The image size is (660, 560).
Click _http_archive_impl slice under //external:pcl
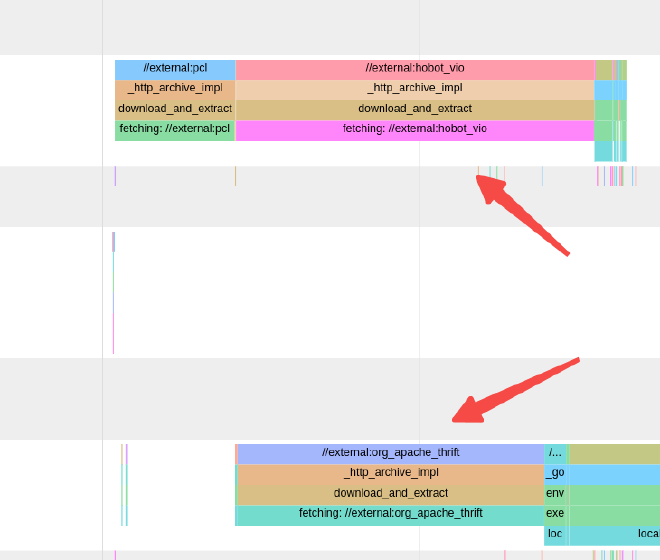(x=175, y=90)
